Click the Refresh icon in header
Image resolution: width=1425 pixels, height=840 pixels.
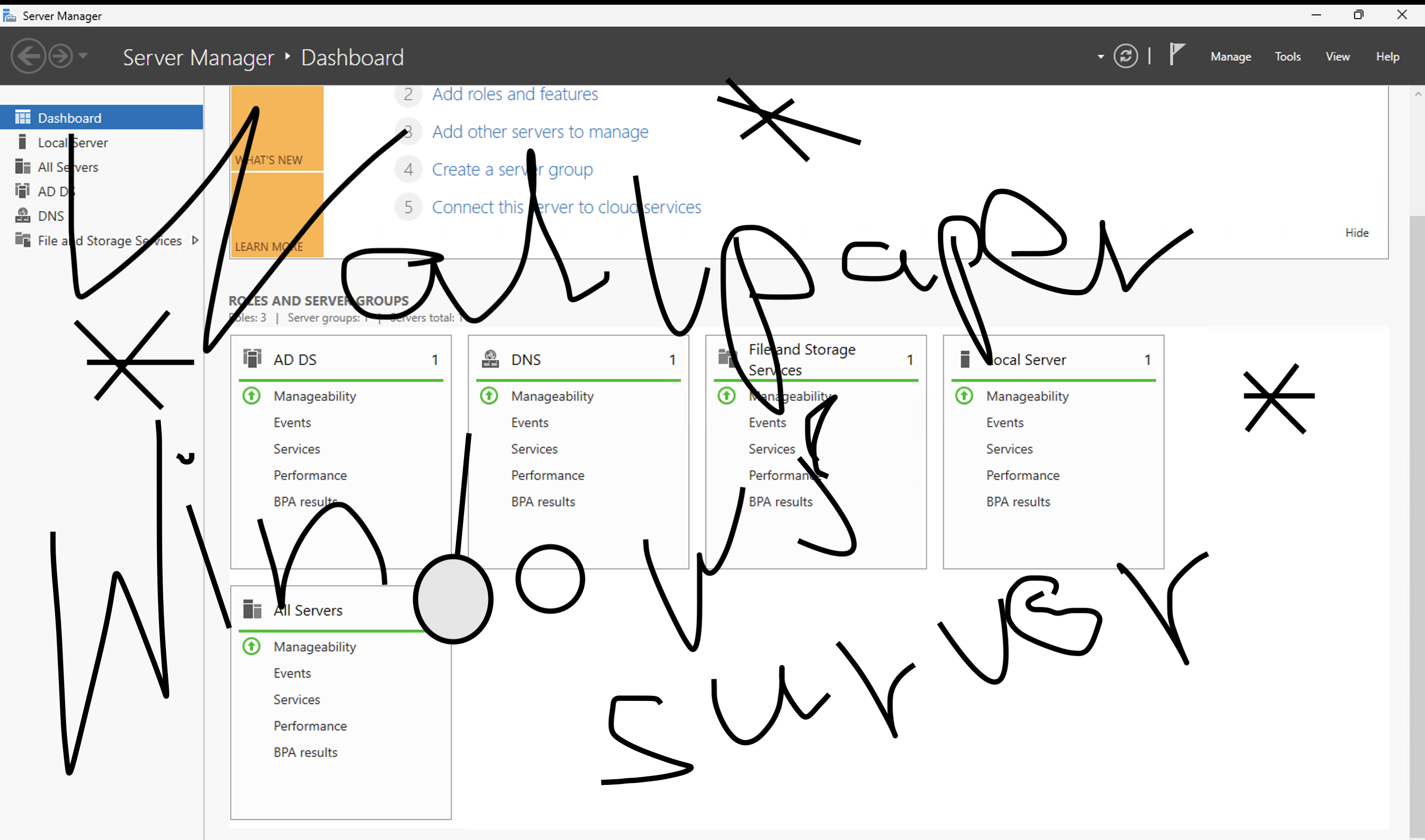1125,56
